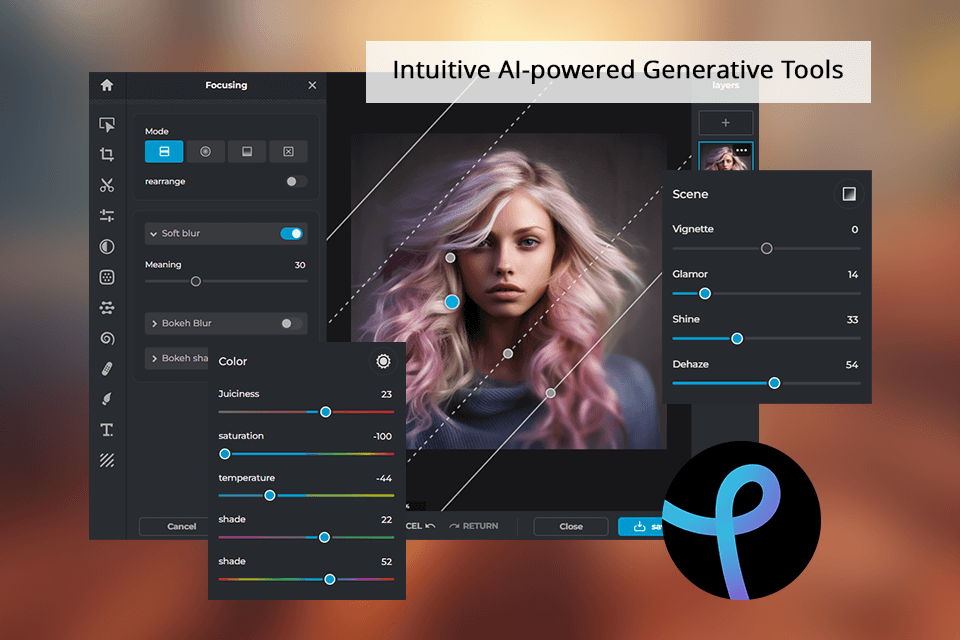Click the blue focus center handle
Screen dimensions: 960x640
452,302
